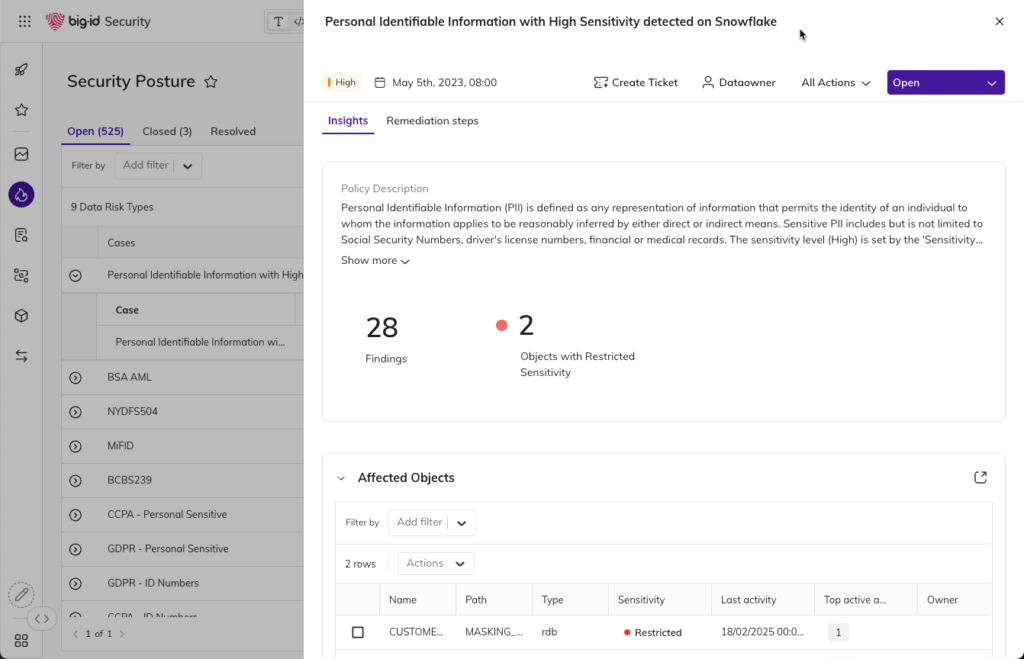Expand the NYDFS504 risk type

[76, 412]
